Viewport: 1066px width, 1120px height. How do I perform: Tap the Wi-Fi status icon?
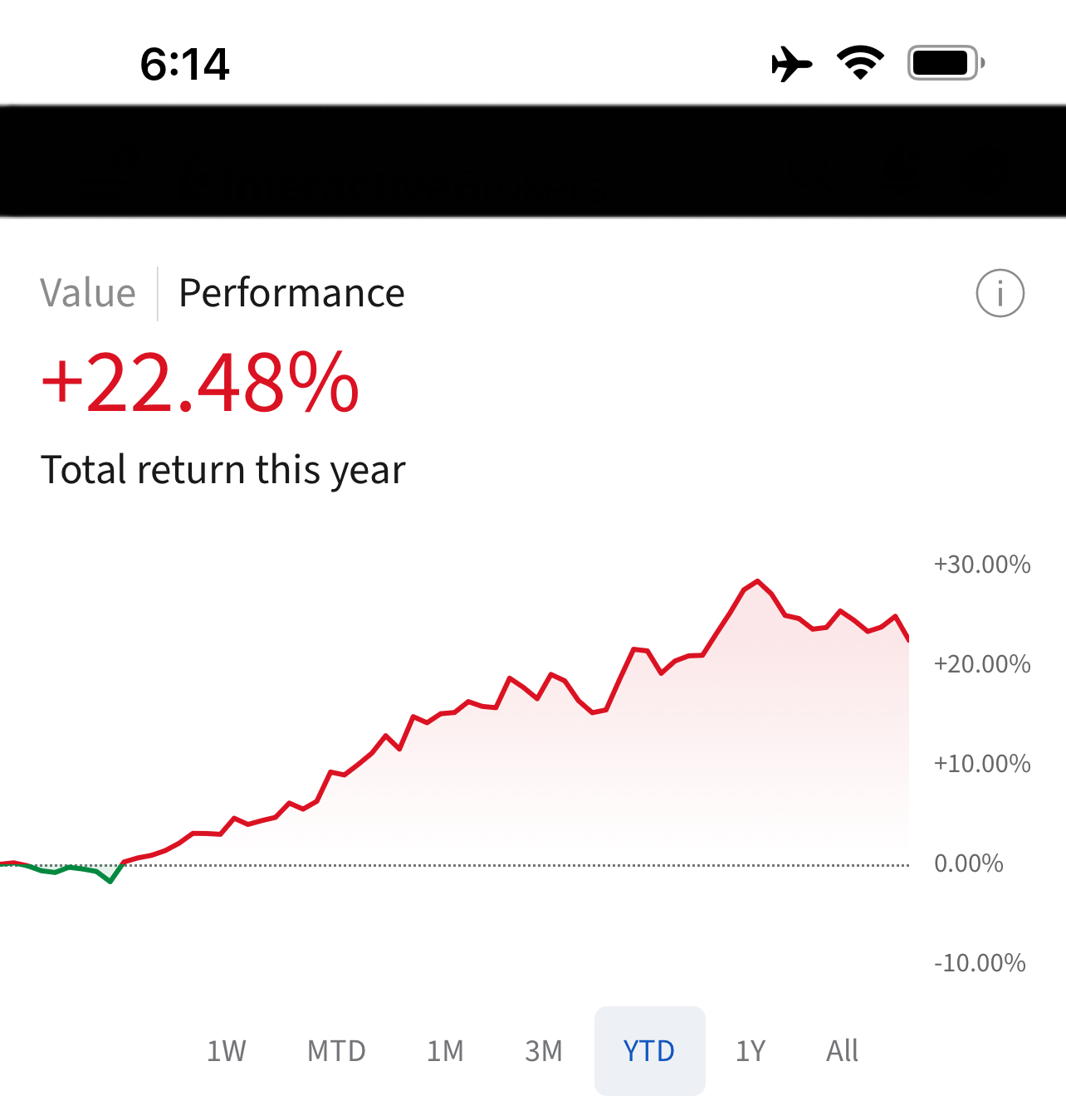click(860, 63)
